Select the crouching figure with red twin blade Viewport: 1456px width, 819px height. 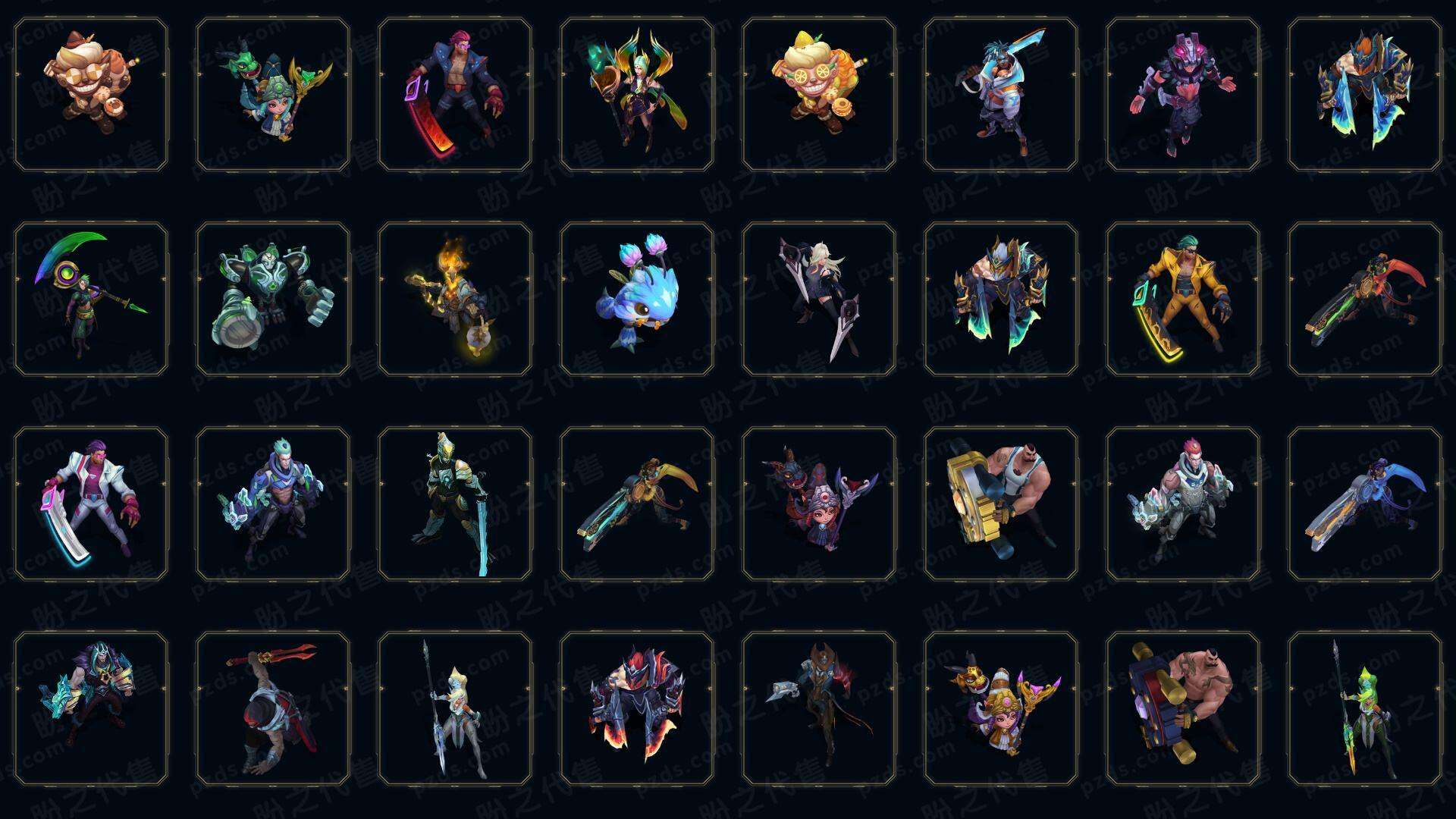click(273, 708)
